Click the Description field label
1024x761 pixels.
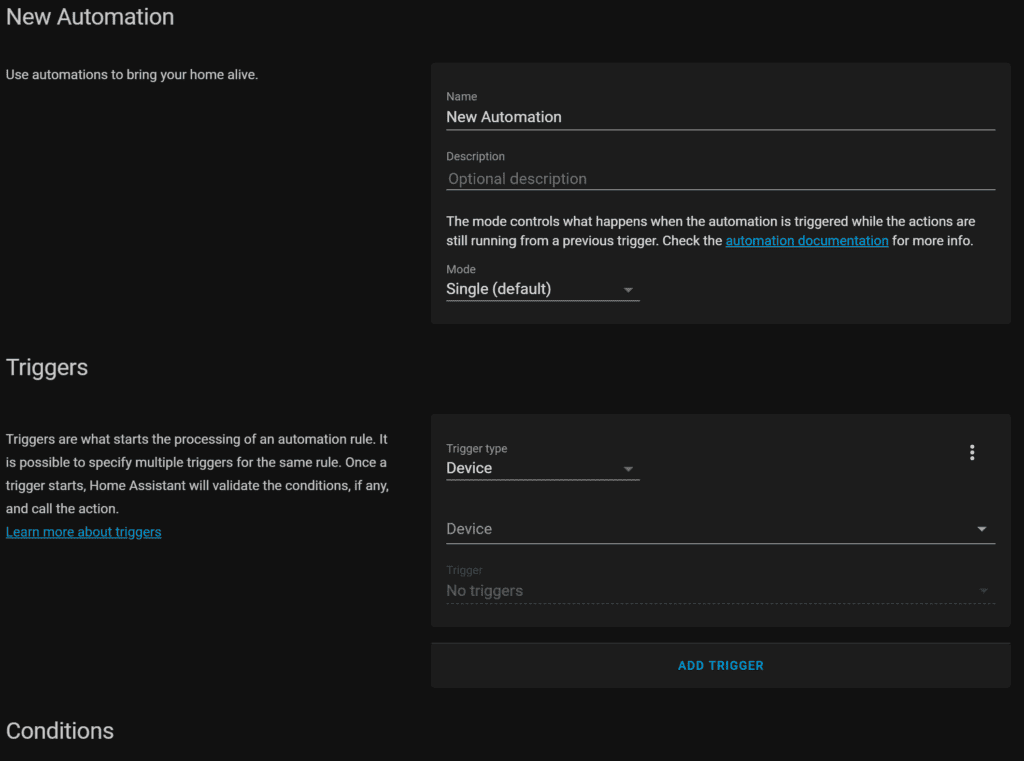475,156
